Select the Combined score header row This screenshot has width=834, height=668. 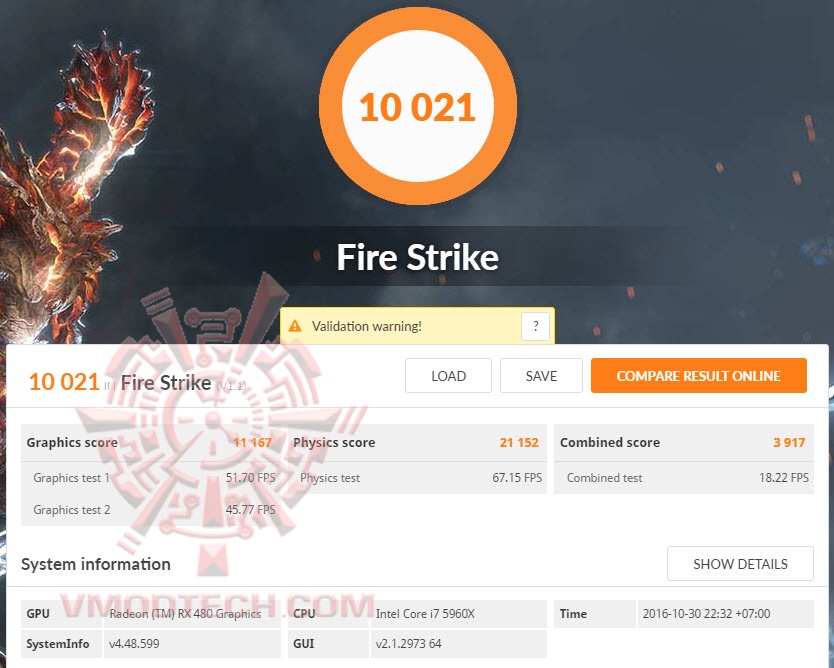683,442
